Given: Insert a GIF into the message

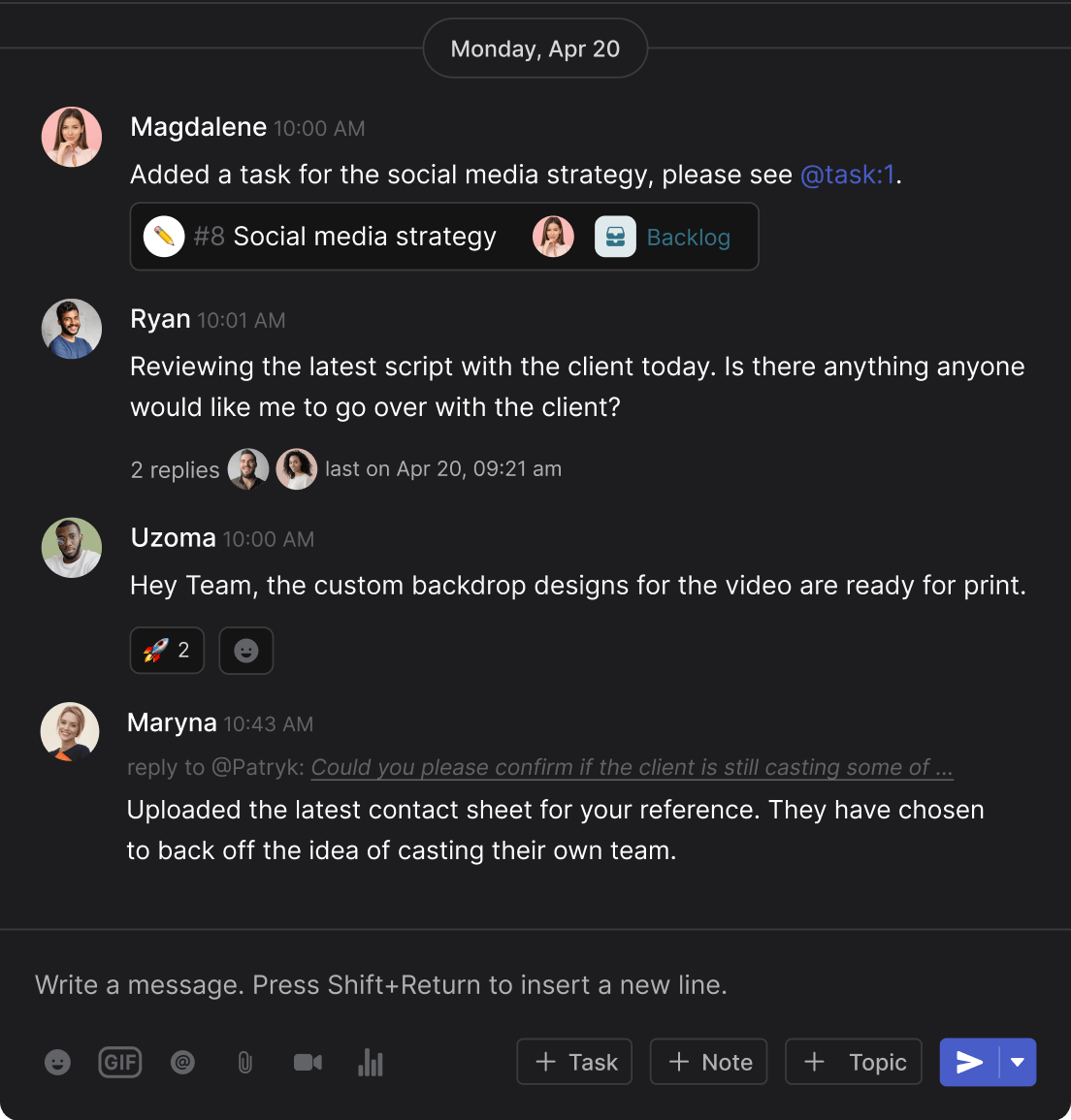Looking at the screenshot, I should coord(120,1063).
